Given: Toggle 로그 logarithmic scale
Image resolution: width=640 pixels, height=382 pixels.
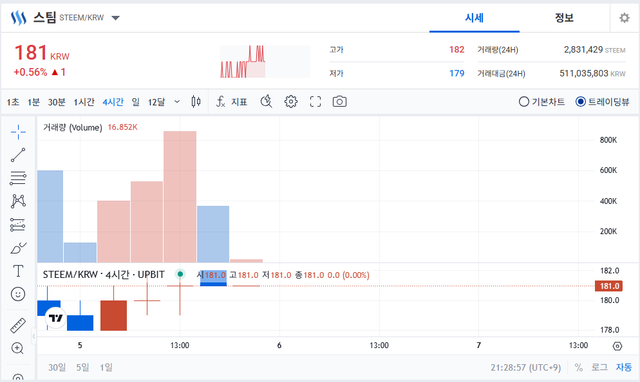Looking at the screenshot, I should (600, 367).
